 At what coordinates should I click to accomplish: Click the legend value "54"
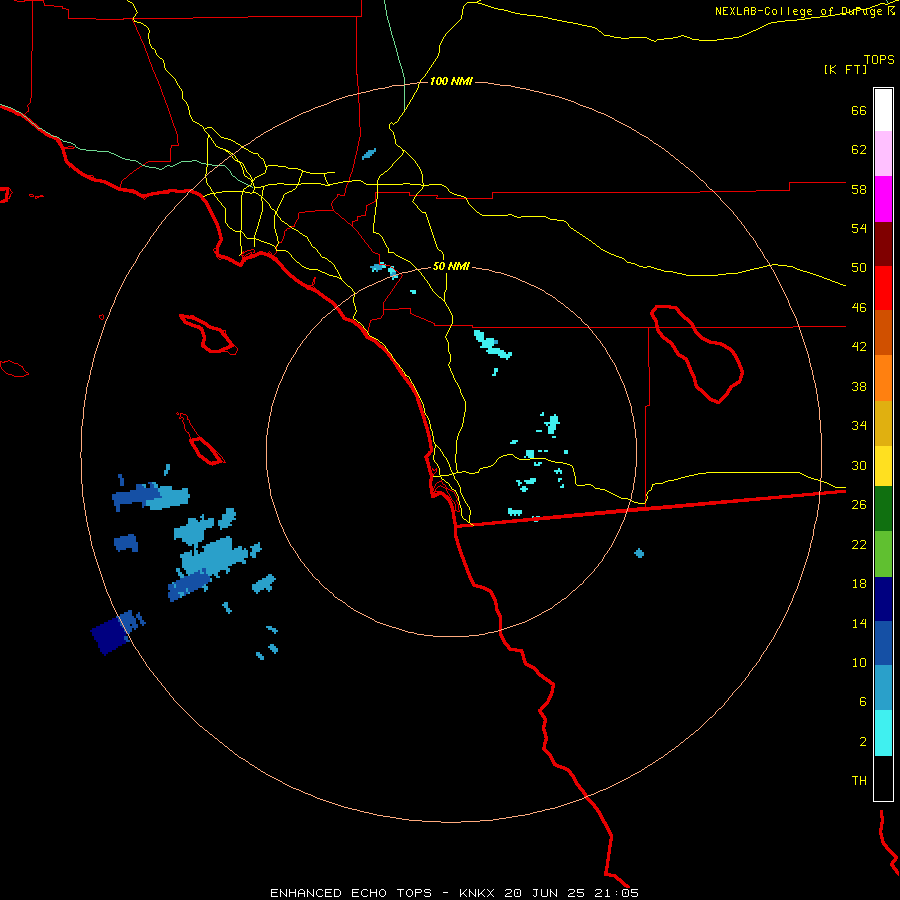coord(859,228)
